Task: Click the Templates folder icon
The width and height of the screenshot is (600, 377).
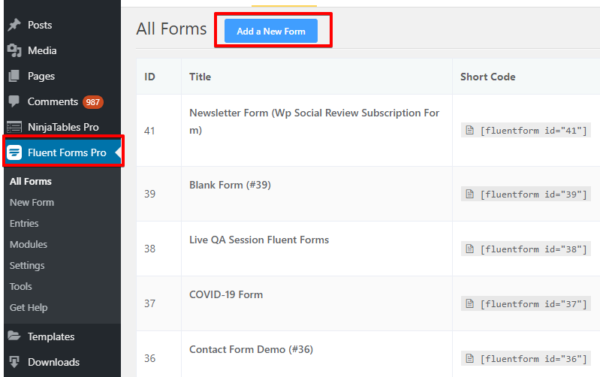Action: 14,336
